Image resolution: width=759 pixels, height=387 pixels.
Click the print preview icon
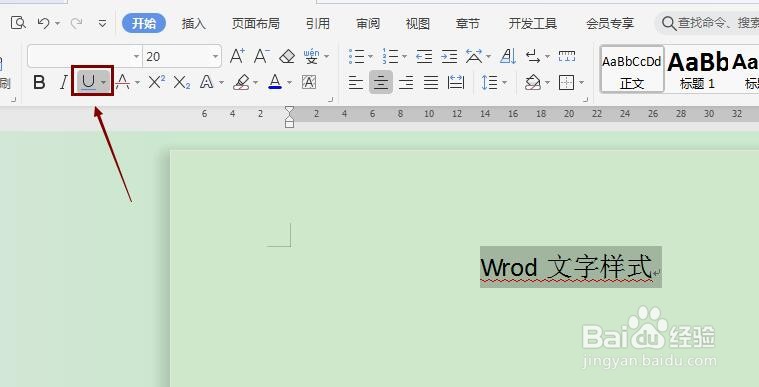click(x=18, y=23)
